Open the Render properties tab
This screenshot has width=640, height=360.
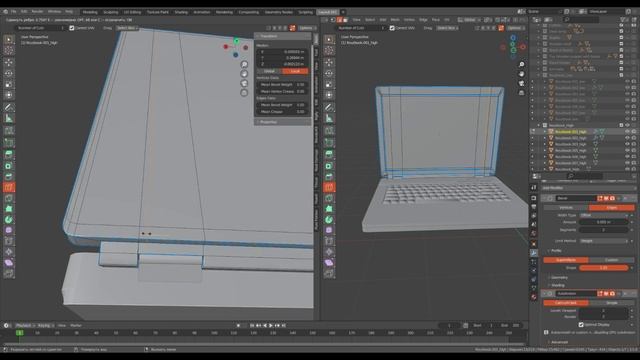[x=533, y=198]
